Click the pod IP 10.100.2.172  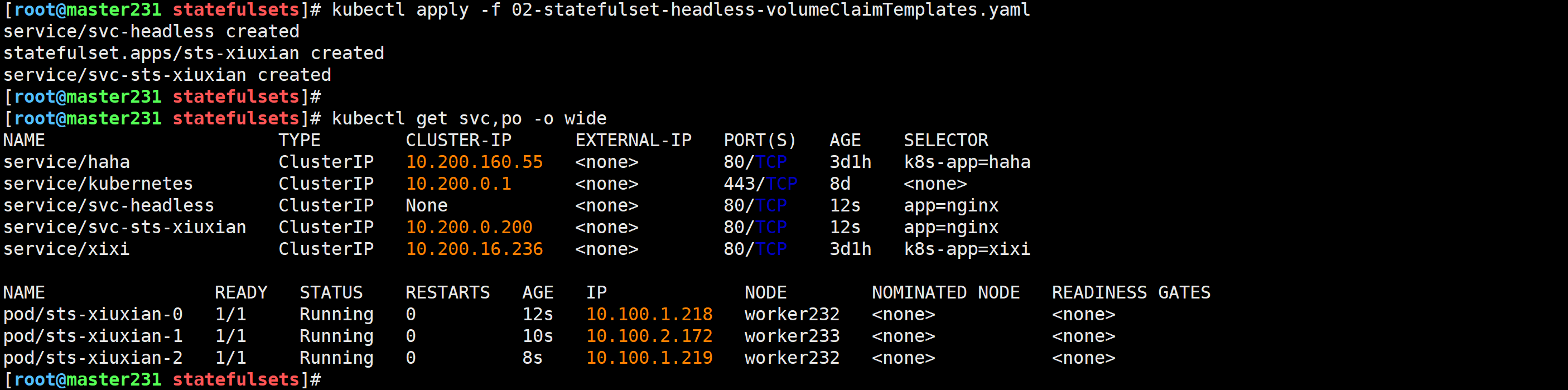[649, 336]
